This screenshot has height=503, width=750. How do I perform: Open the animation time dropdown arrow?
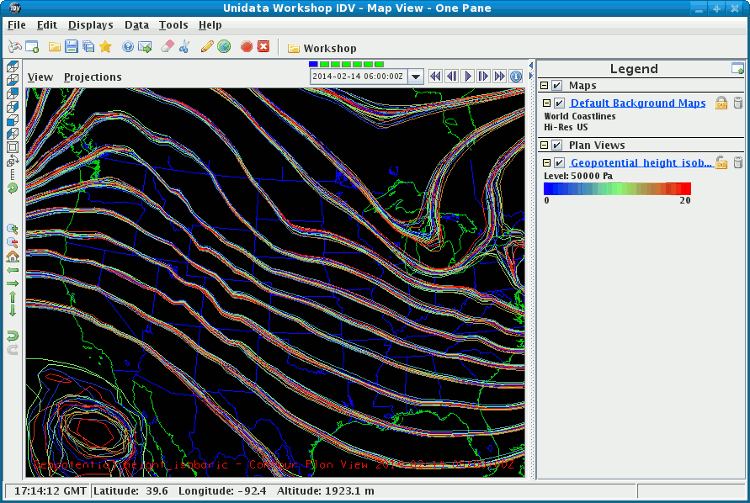(x=415, y=76)
